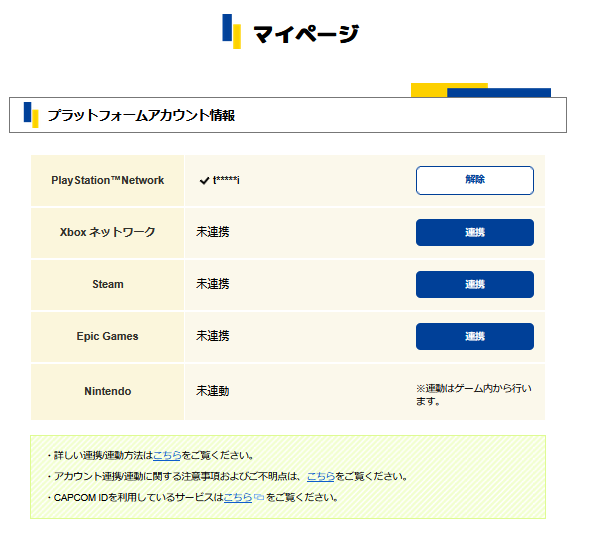596x533 pixels.
Task: Open こちら link about account linking precautions
Action: 320,476
